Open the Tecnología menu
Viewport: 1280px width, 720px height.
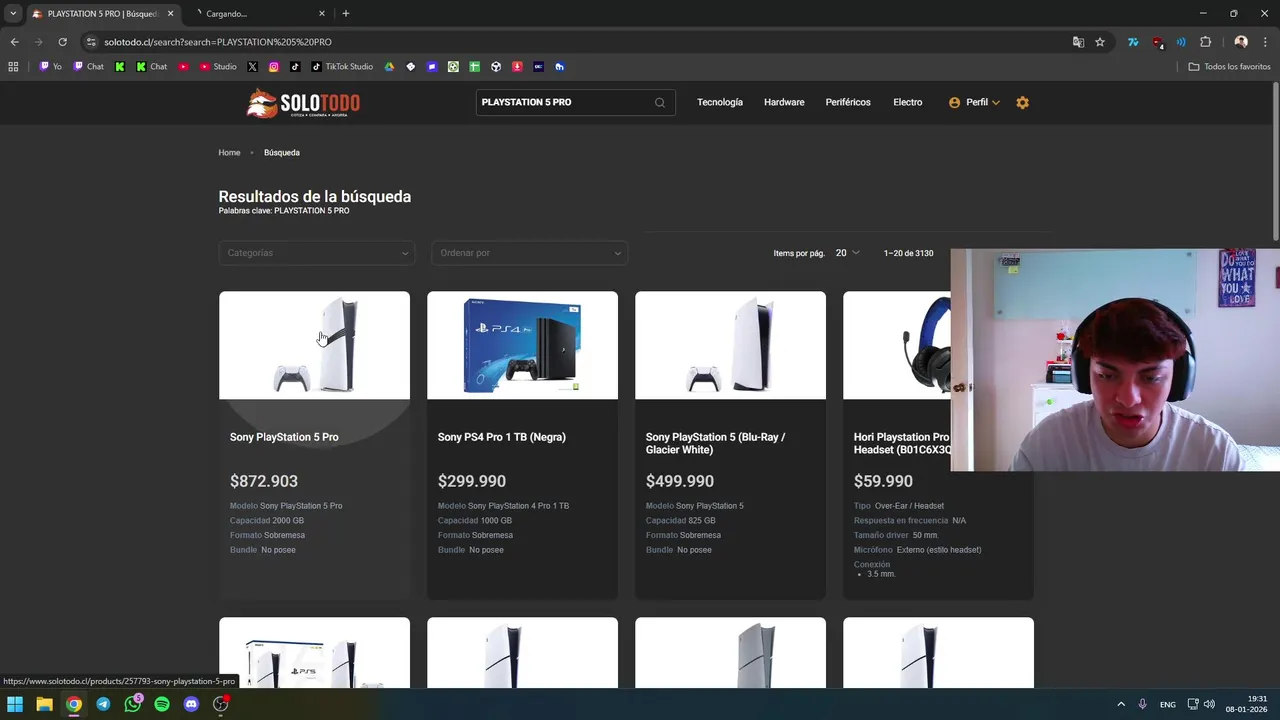click(x=720, y=102)
